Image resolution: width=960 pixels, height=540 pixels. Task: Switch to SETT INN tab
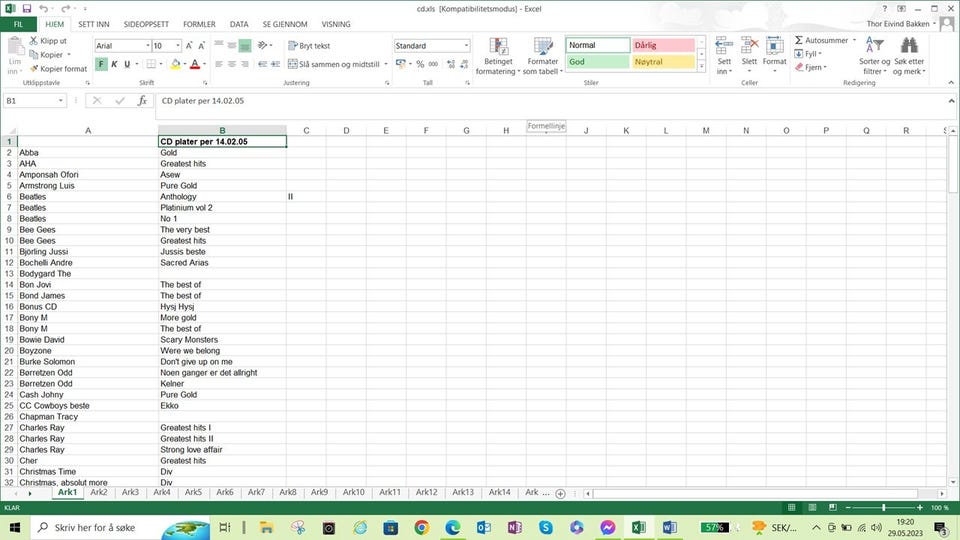[x=94, y=24]
